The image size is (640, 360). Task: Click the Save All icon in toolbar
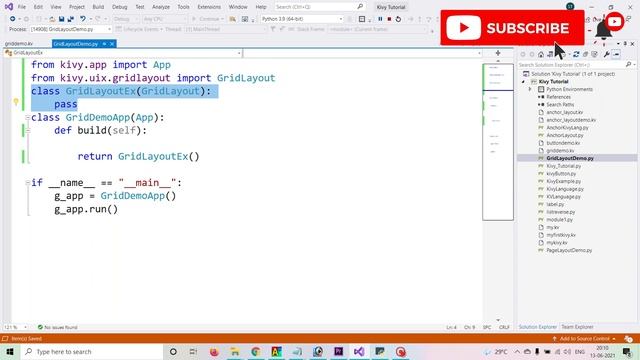pos(71,19)
